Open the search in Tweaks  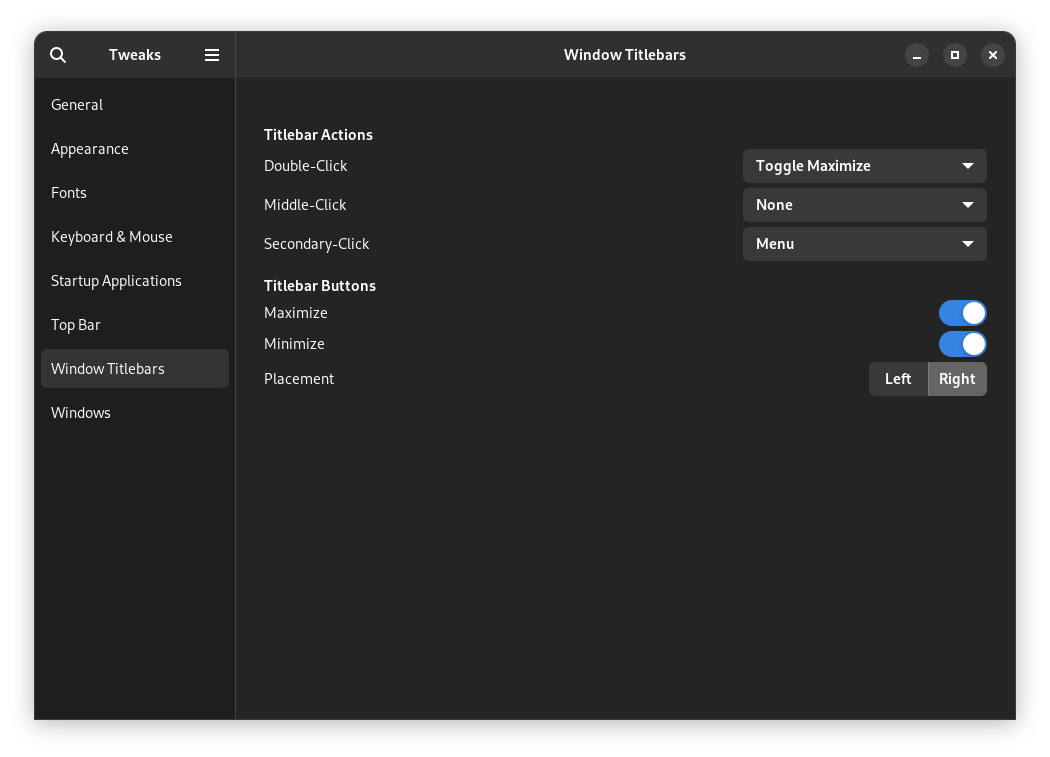coord(58,55)
